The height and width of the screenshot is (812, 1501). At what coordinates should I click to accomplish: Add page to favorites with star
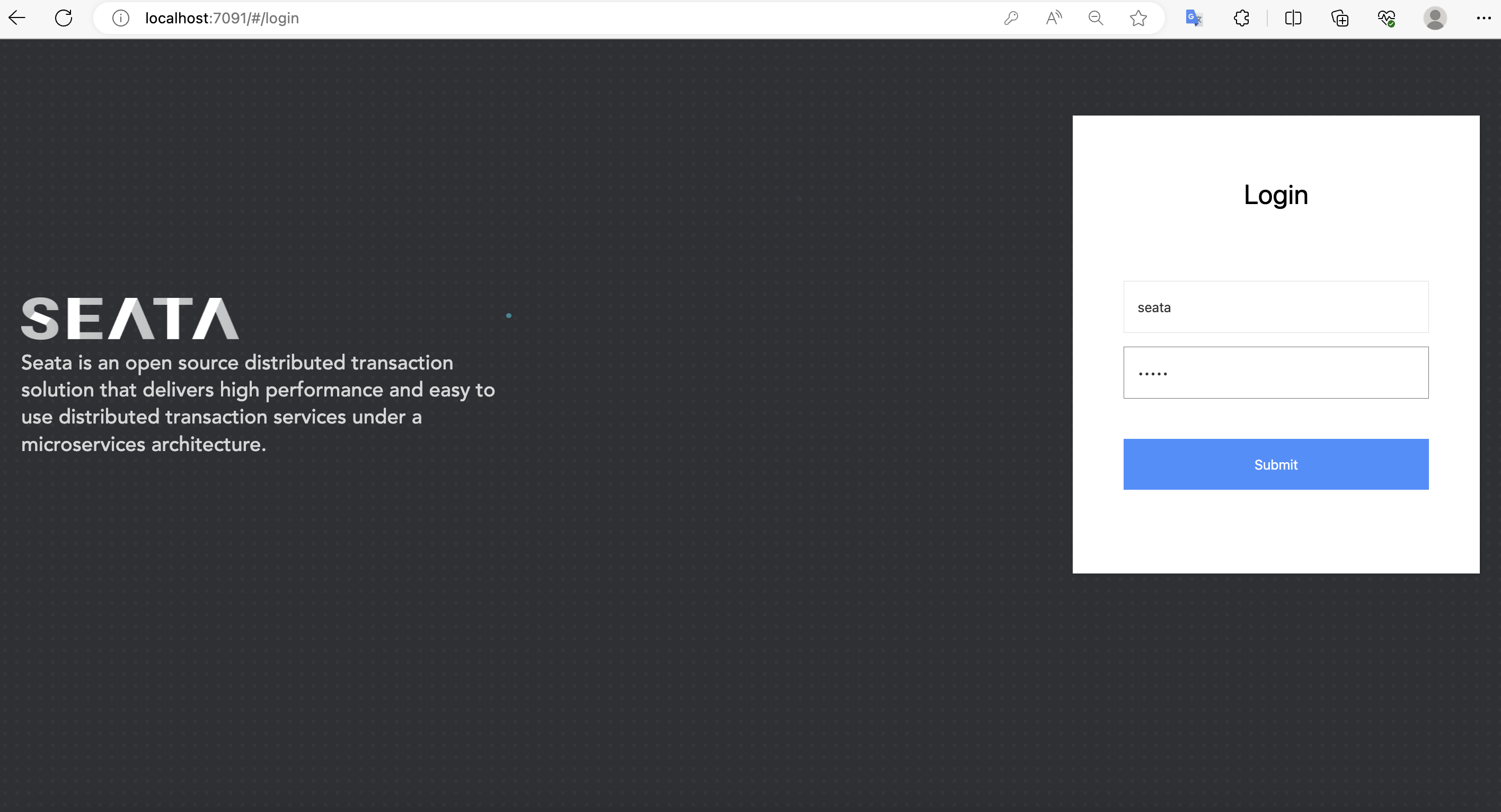click(x=1138, y=18)
